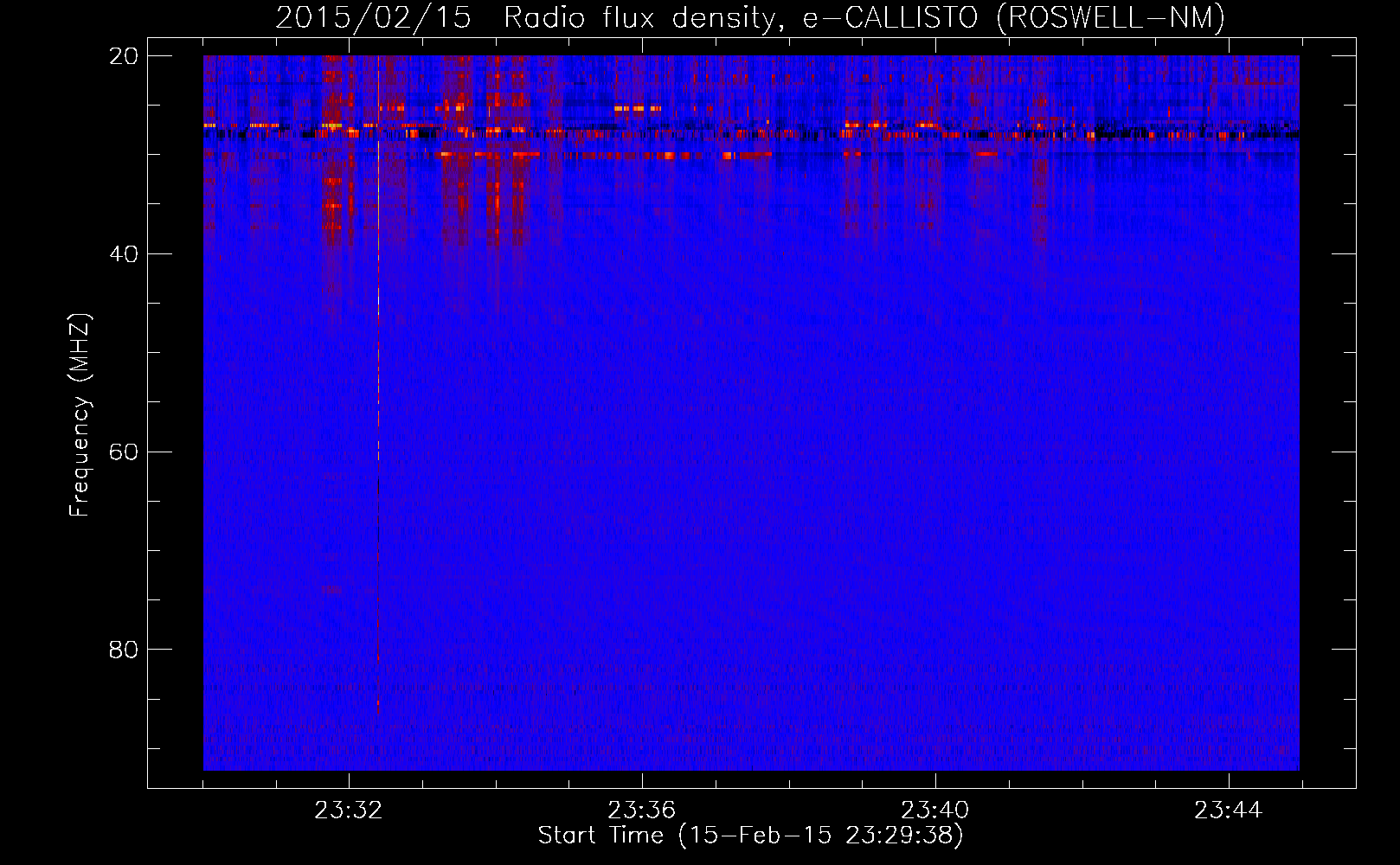
Task: Click the 40 MHz frequency tick label
Action: [x=124, y=253]
